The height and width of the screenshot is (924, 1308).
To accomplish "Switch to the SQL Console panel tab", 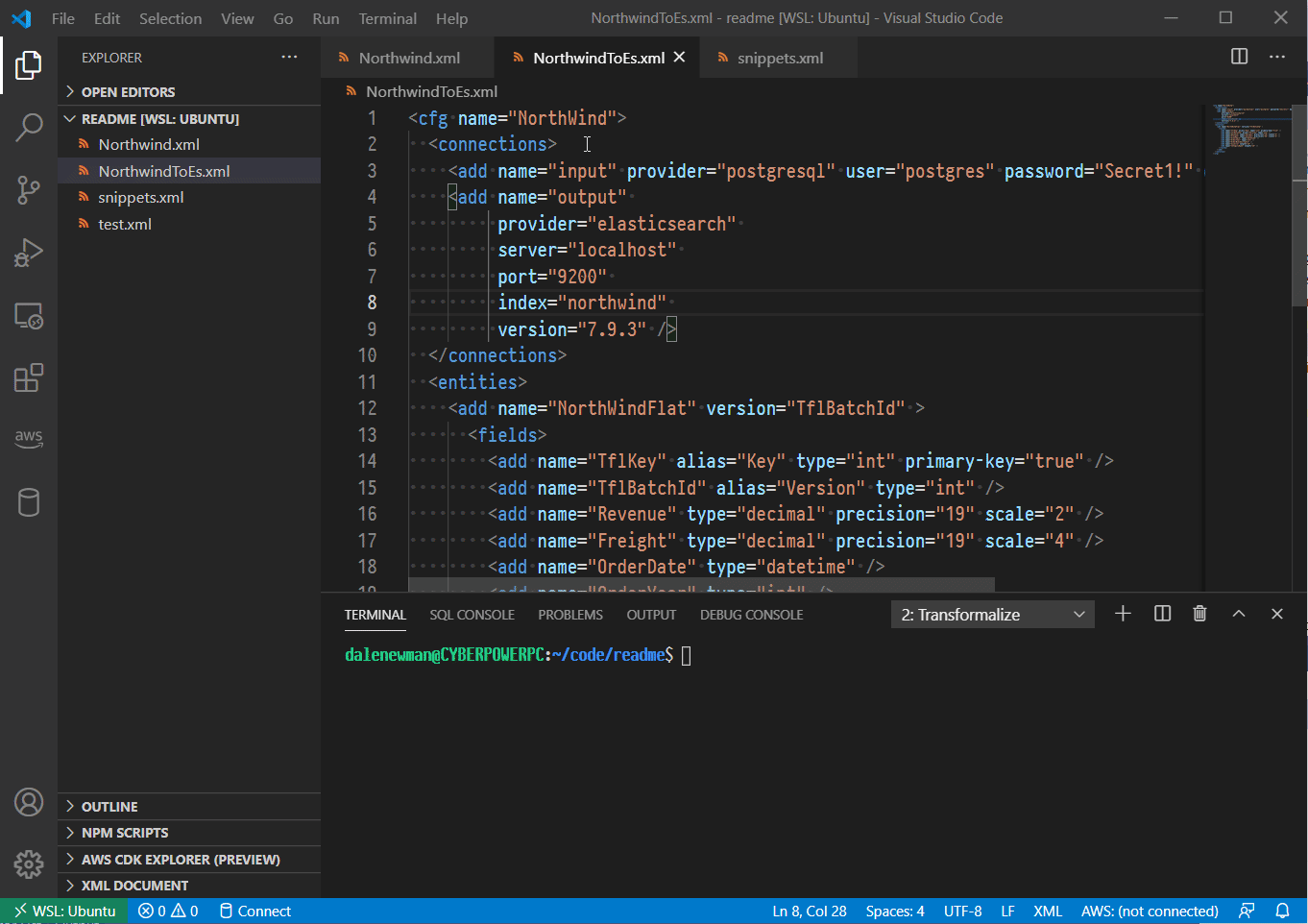I will 472,615.
